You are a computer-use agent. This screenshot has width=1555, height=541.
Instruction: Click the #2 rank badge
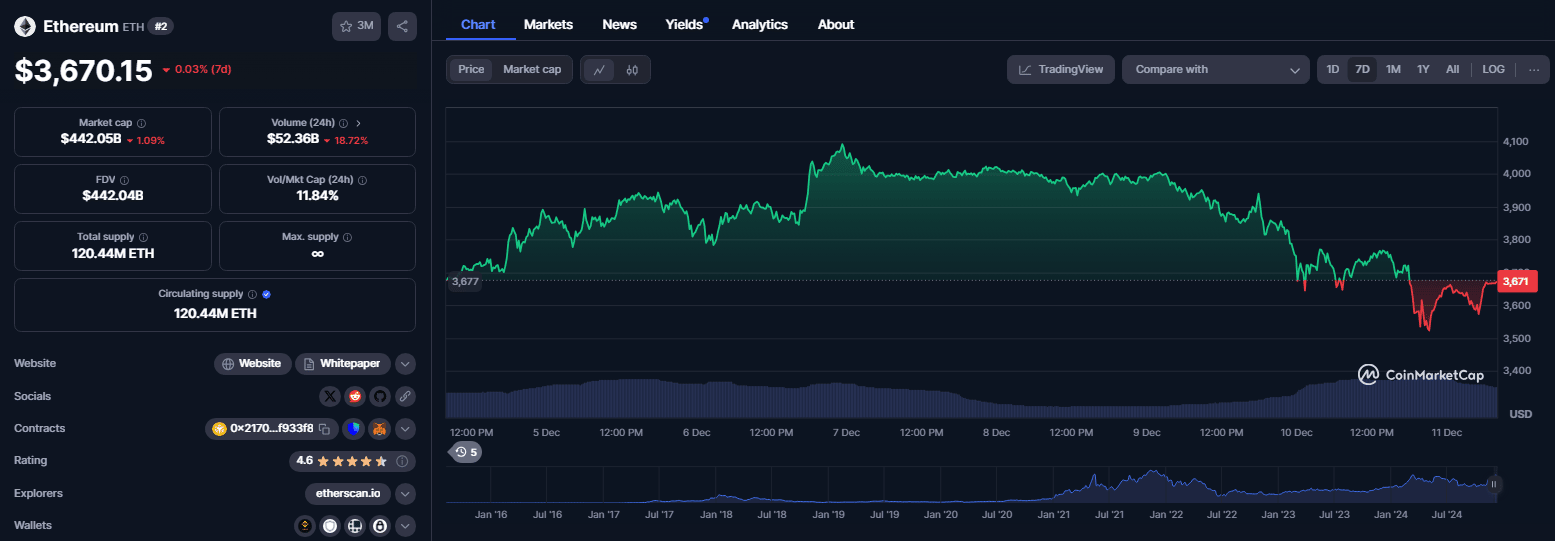(x=161, y=27)
